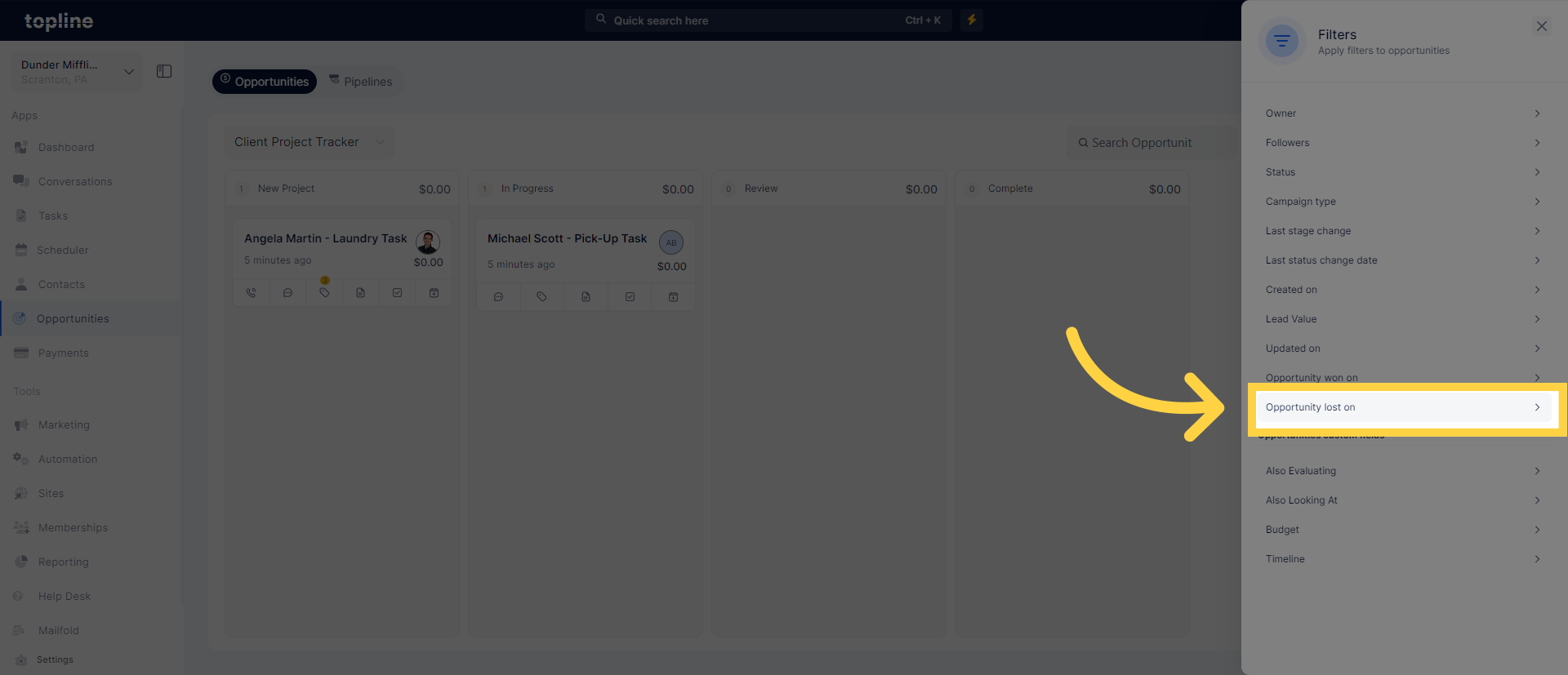1568x675 pixels.
Task: Click Angela Martin card owner avatar
Action: pyautogui.click(x=428, y=242)
